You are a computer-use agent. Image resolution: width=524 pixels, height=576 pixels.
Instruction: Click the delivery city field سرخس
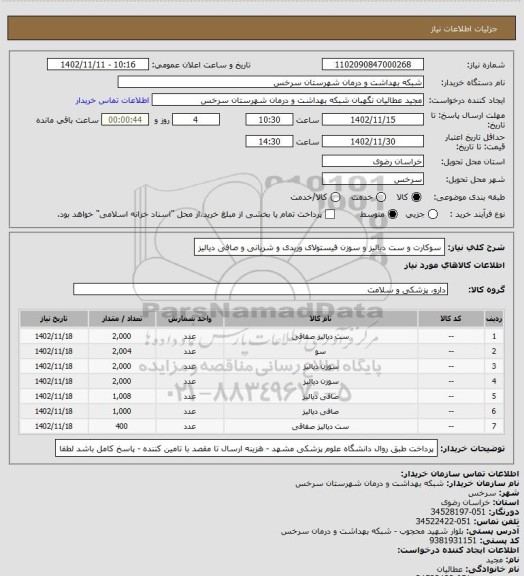(x=373, y=179)
